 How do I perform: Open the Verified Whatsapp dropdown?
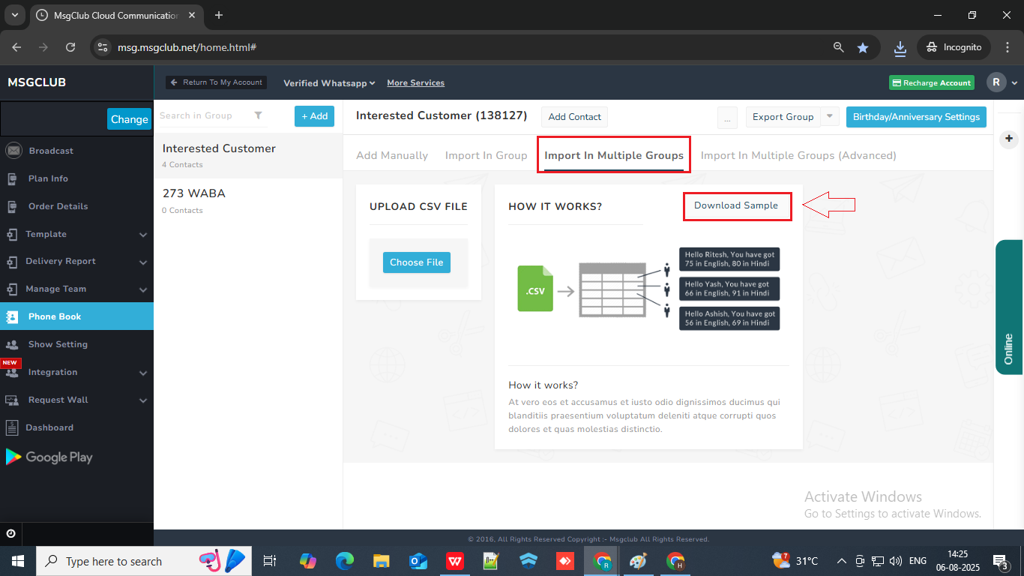329,83
